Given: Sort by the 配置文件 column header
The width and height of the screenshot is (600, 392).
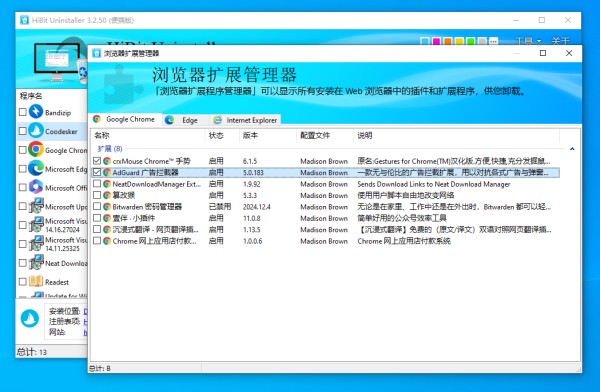Looking at the screenshot, I should point(324,135).
